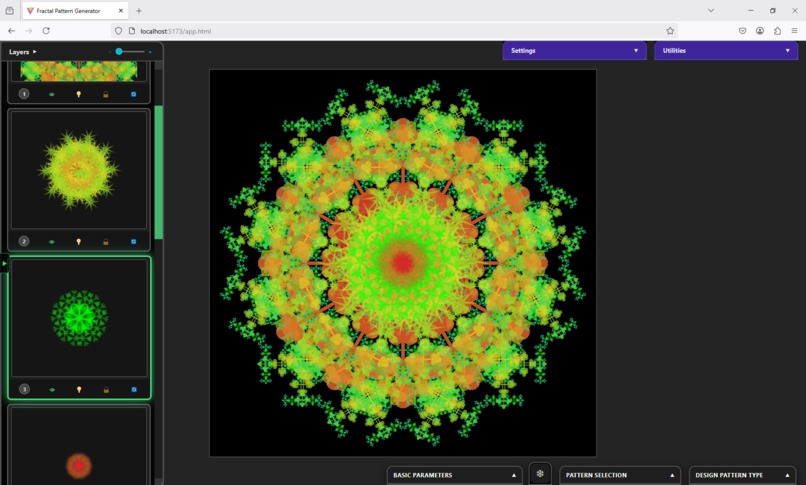The height and width of the screenshot is (485, 806).
Task: Open Firefox View recent browsing icon
Action: 9,10
